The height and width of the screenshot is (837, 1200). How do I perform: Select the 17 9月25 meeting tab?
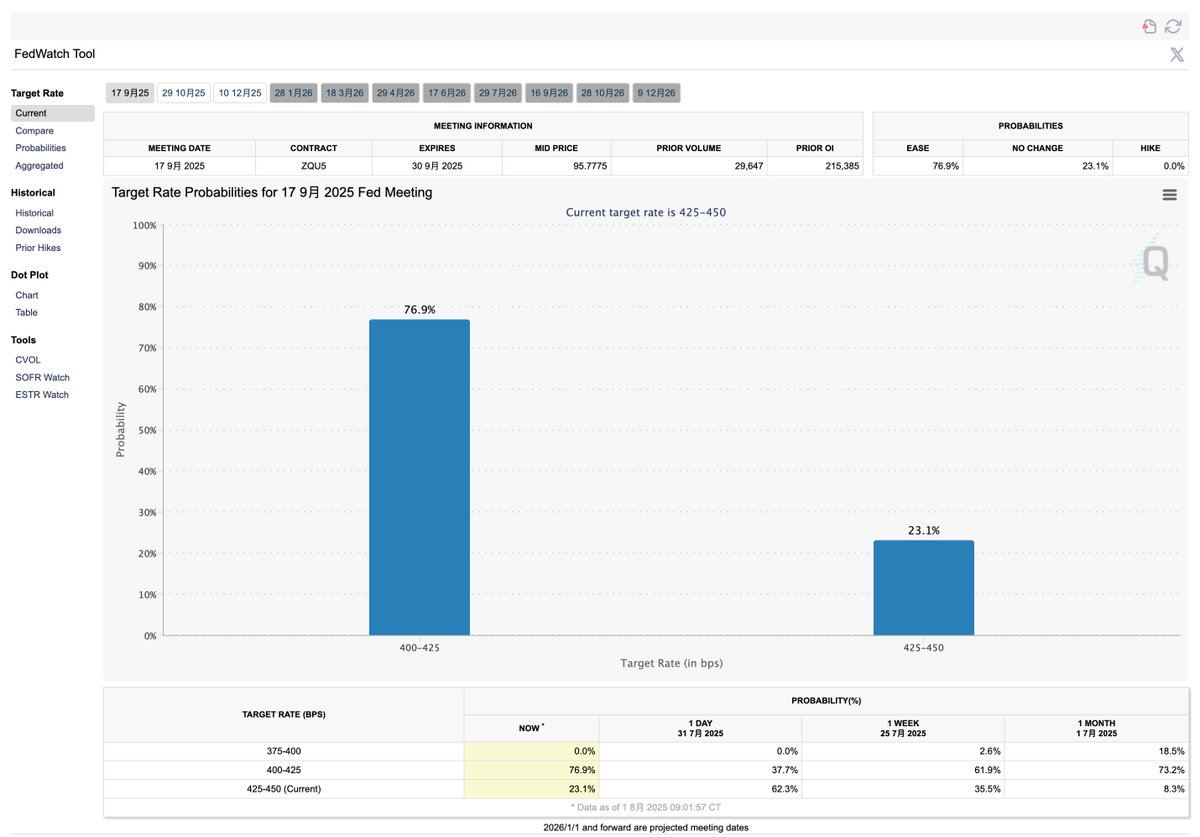click(130, 93)
